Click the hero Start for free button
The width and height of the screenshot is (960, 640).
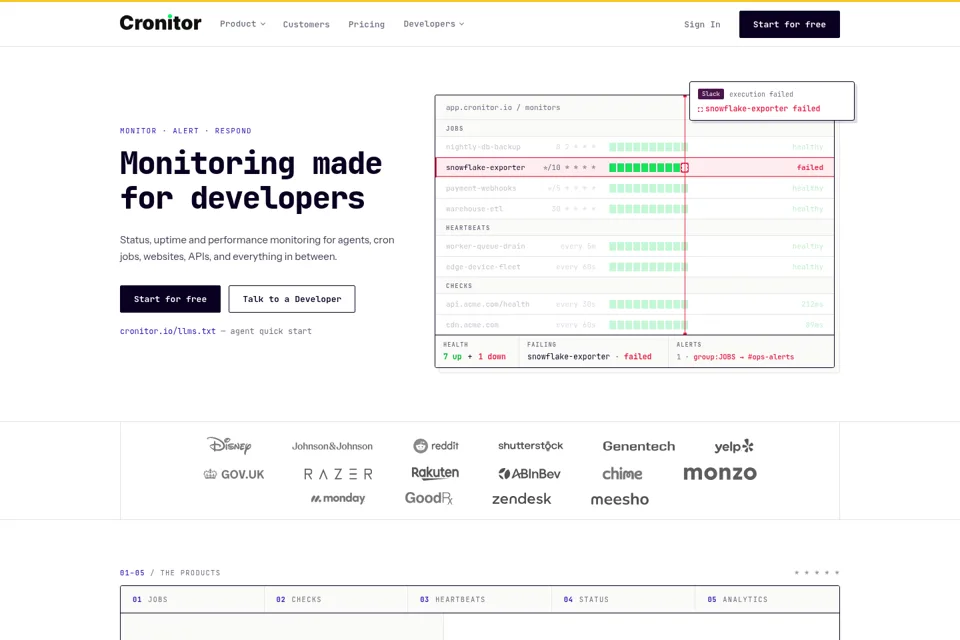[170, 299]
